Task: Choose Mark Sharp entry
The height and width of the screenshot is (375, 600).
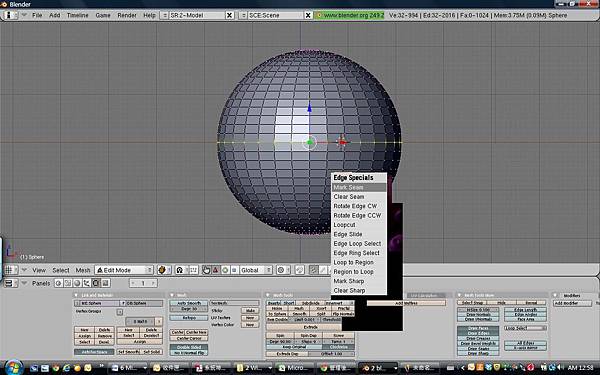Action: 359,281
